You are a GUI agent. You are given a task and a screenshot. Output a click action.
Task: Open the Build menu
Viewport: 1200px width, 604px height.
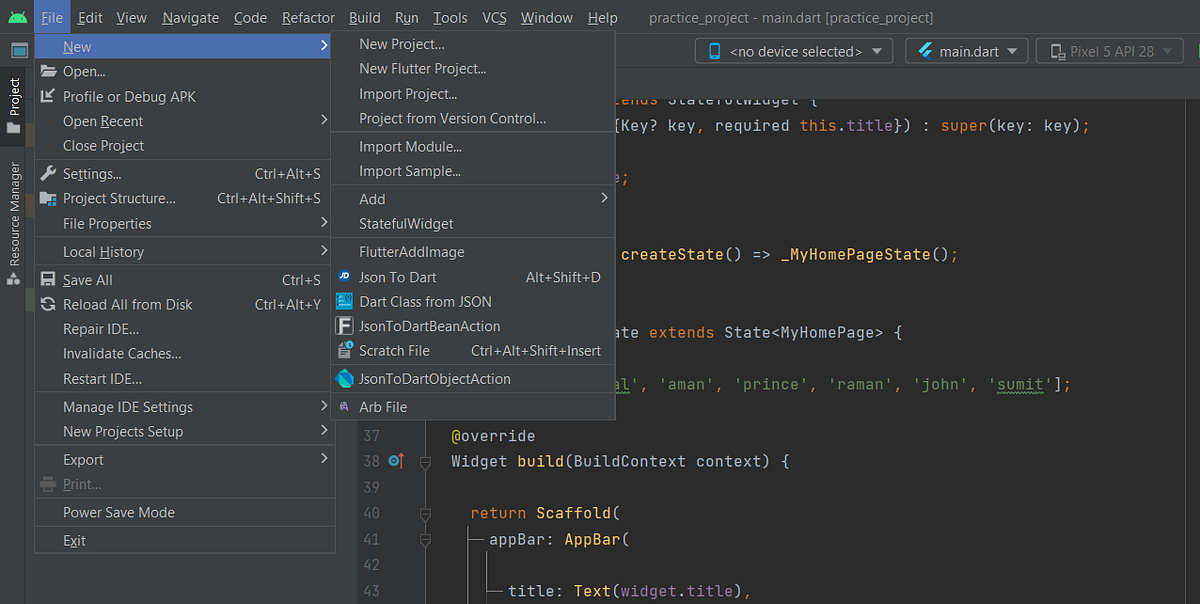[x=363, y=17]
